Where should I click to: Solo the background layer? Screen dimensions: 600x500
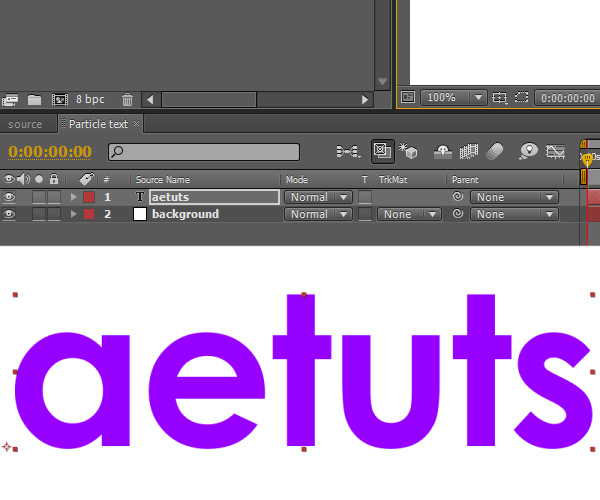pos(39,214)
